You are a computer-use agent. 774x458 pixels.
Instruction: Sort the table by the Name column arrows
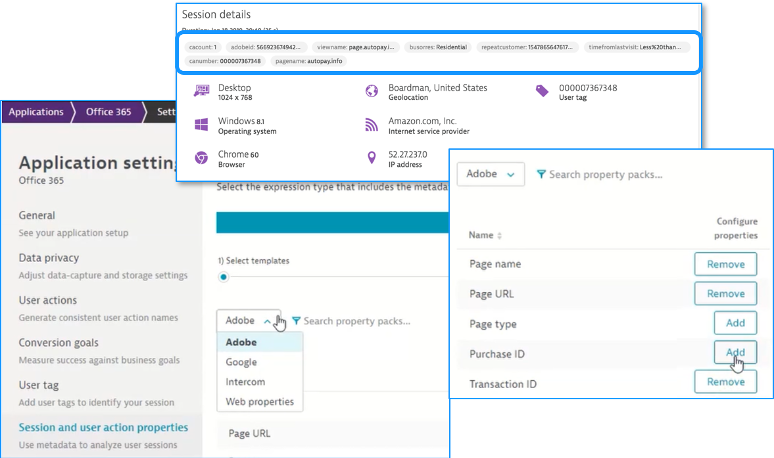click(x=499, y=235)
